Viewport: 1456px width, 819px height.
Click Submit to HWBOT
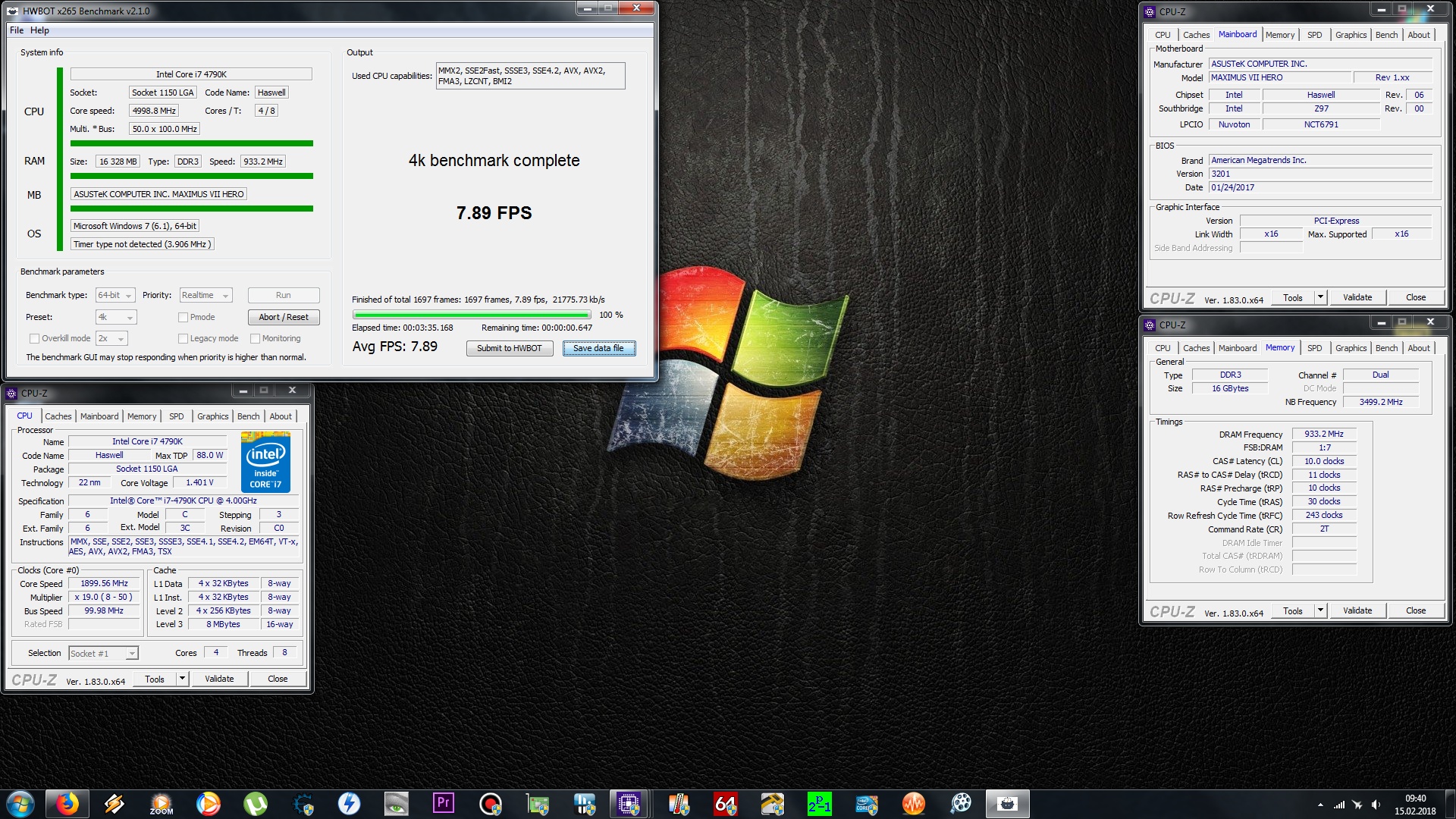(x=510, y=348)
